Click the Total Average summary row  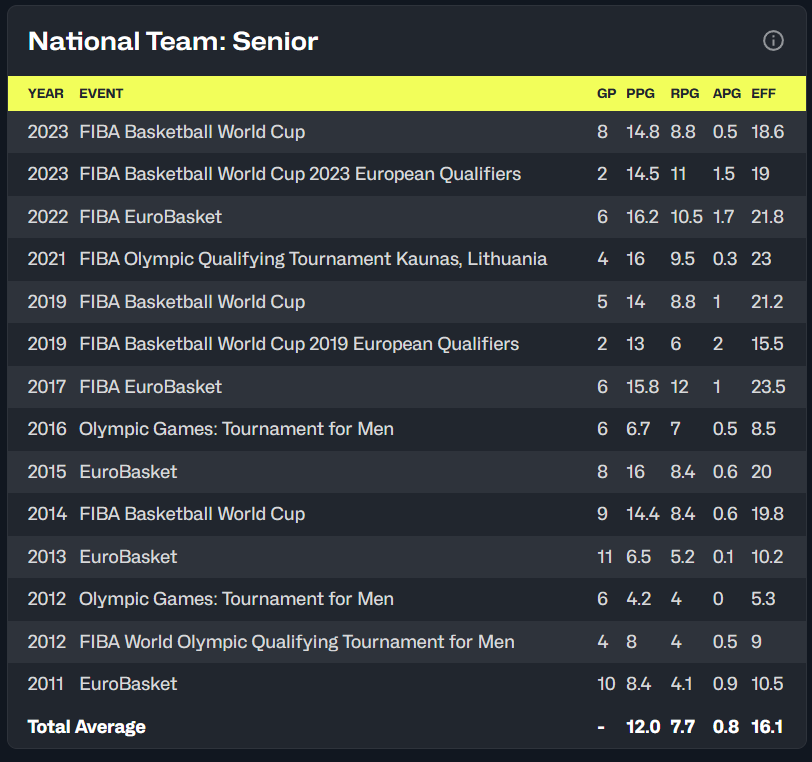coord(87,727)
